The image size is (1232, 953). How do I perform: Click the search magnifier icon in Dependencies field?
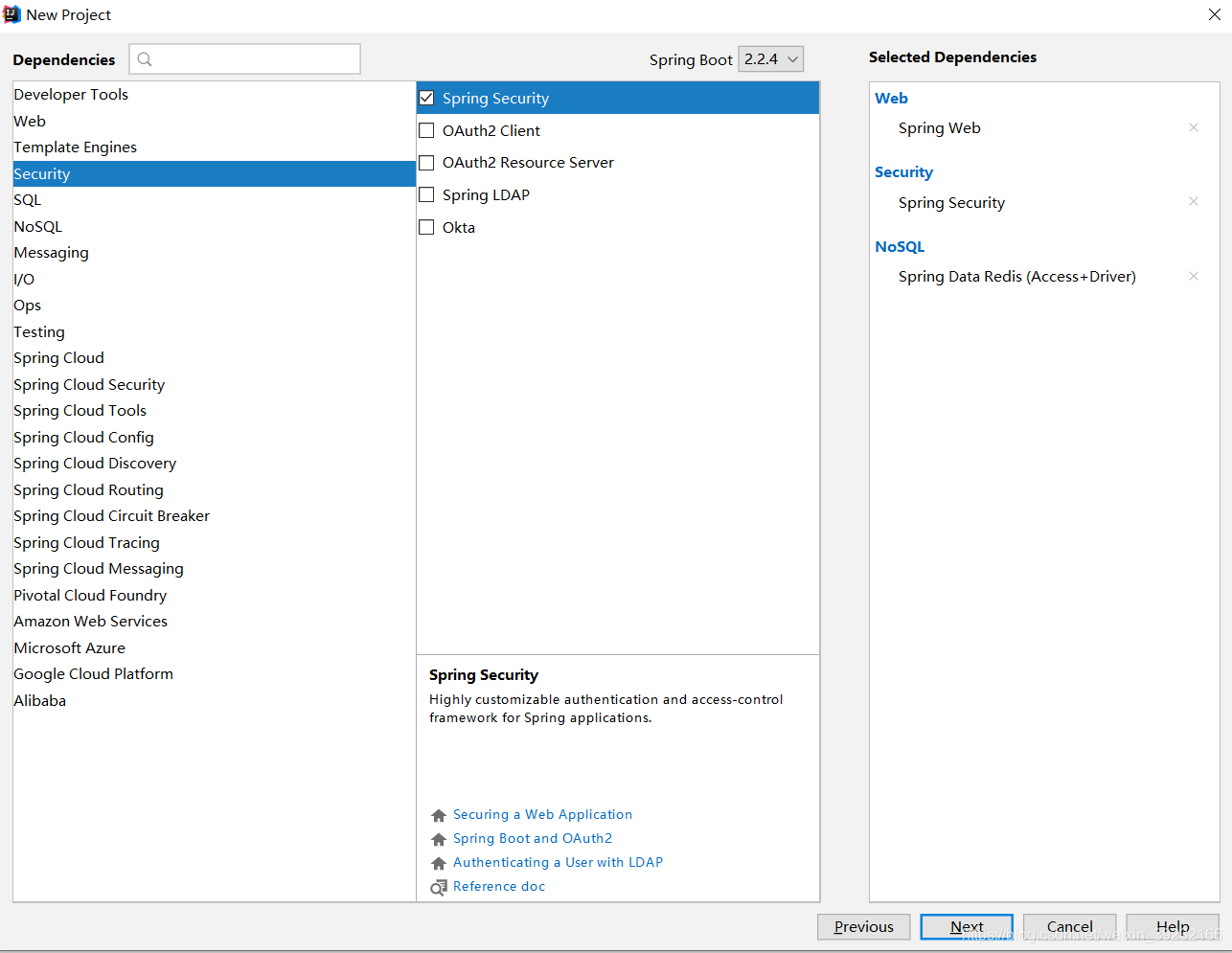145,59
